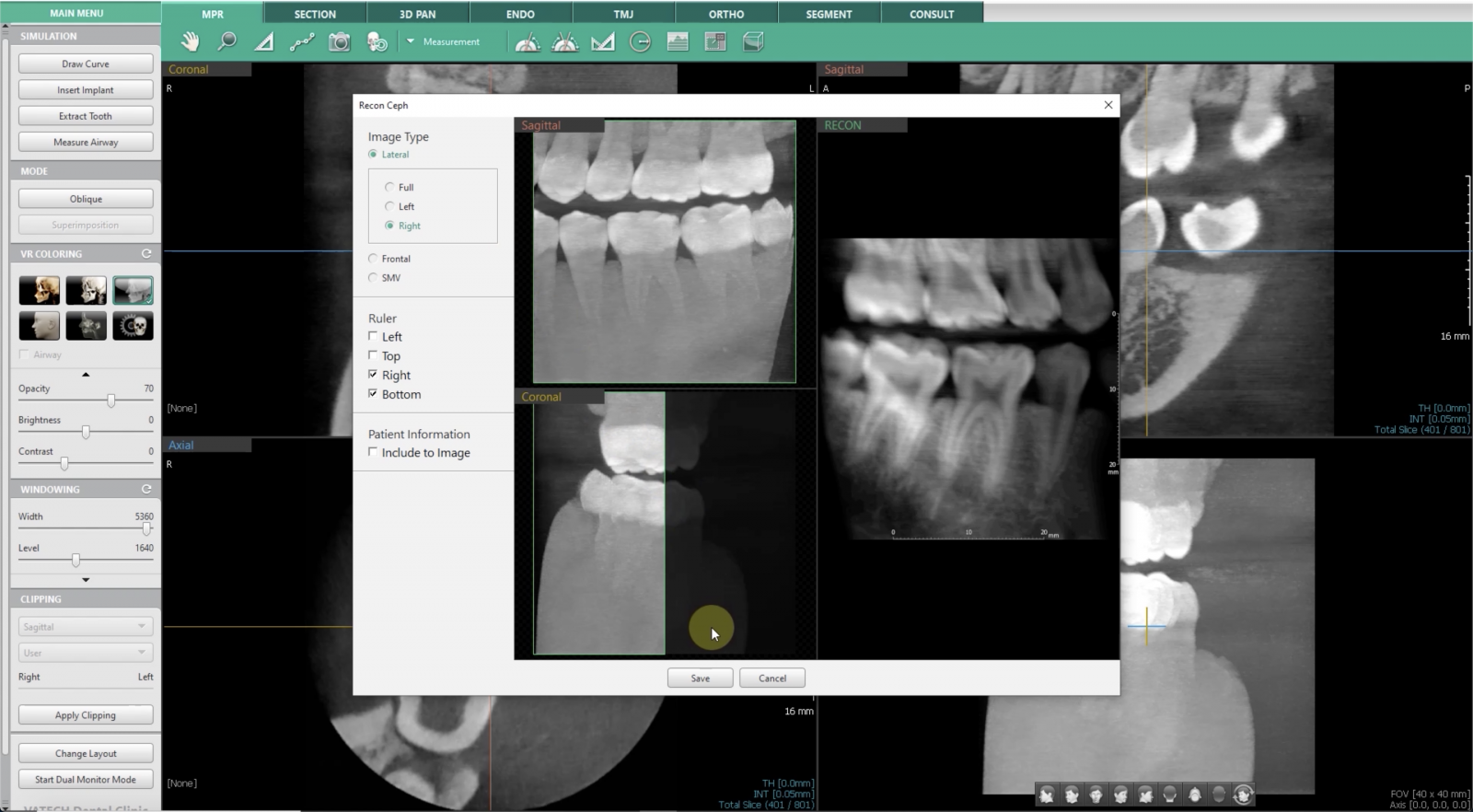The image size is (1473, 812).
Task: Choose the white skull VR preset
Action: pos(86,291)
